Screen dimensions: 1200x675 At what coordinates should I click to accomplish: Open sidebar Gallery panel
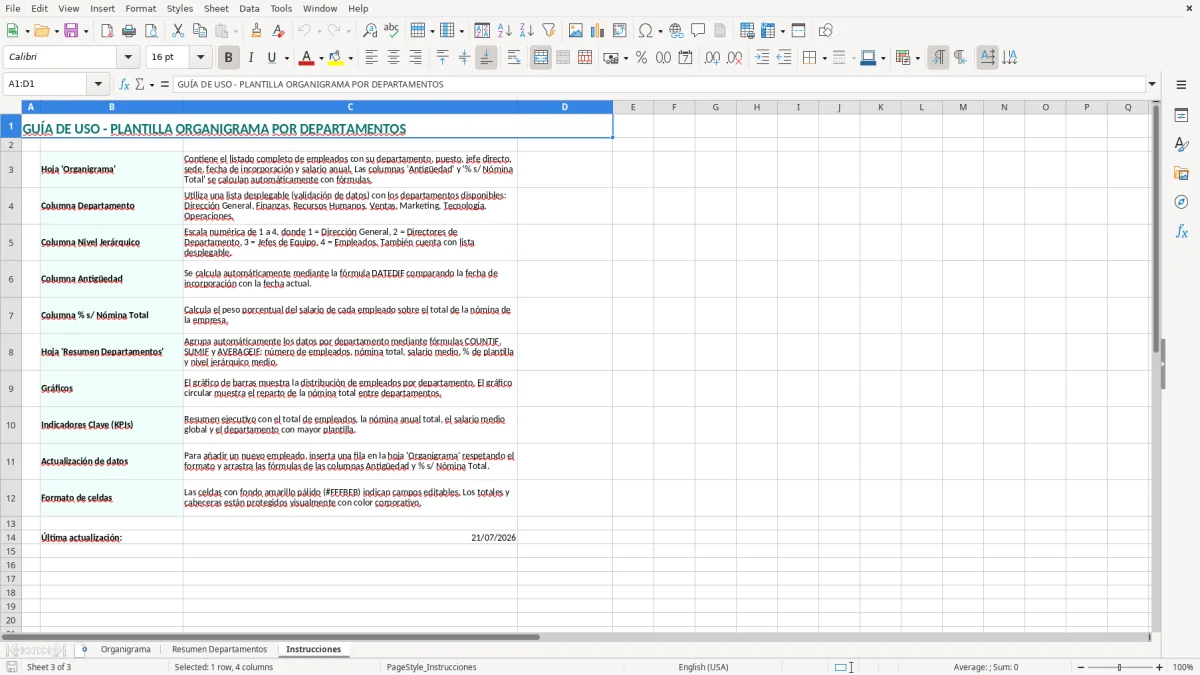[x=1181, y=174]
